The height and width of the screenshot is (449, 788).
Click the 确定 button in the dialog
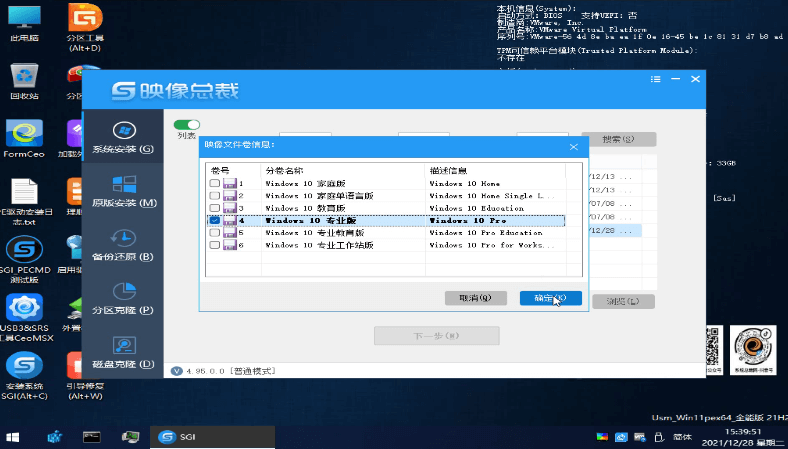click(x=551, y=298)
